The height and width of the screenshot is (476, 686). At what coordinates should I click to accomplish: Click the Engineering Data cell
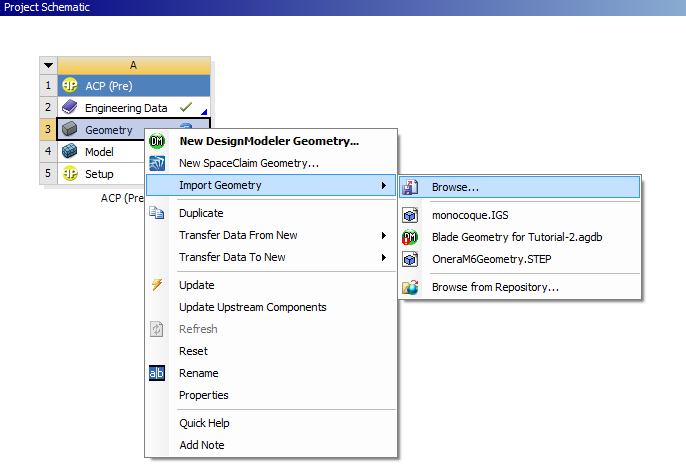tap(134, 108)
